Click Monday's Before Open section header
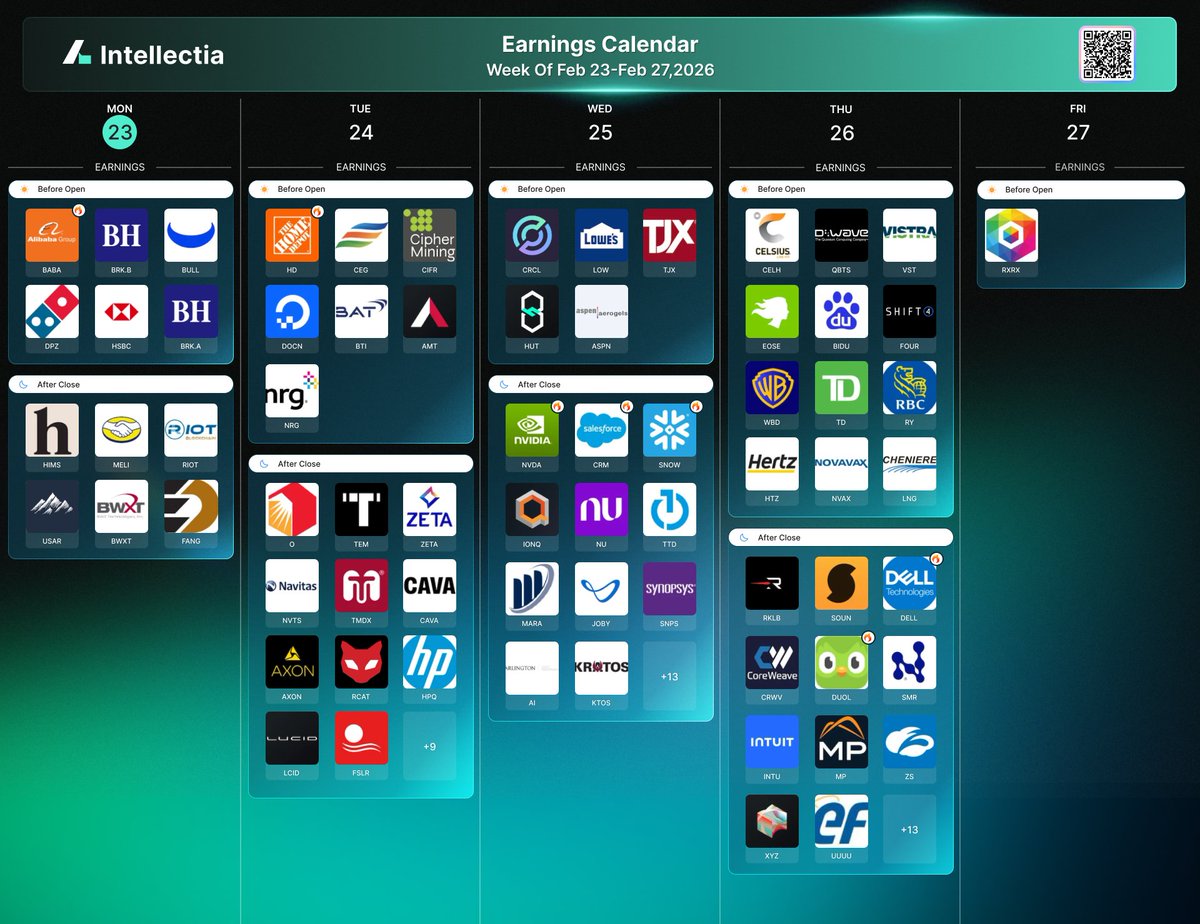The width and height of the screenshot is (1200, 924). click(x=120, y=189)
